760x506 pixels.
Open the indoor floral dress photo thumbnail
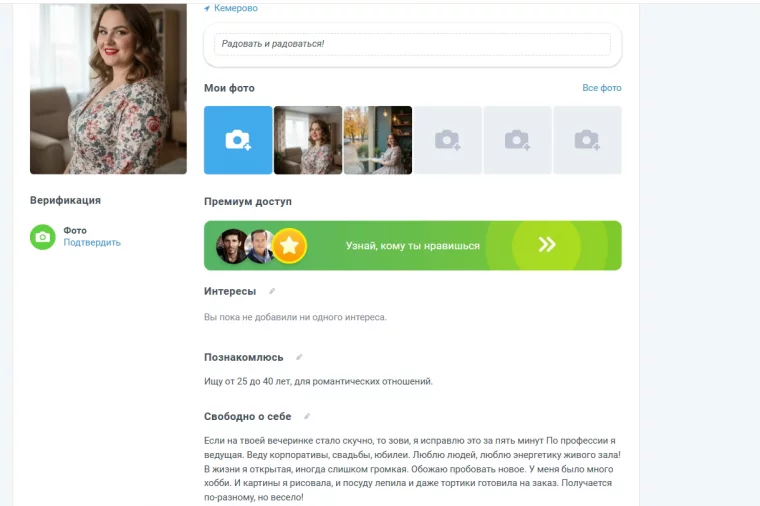pos(308,140)
